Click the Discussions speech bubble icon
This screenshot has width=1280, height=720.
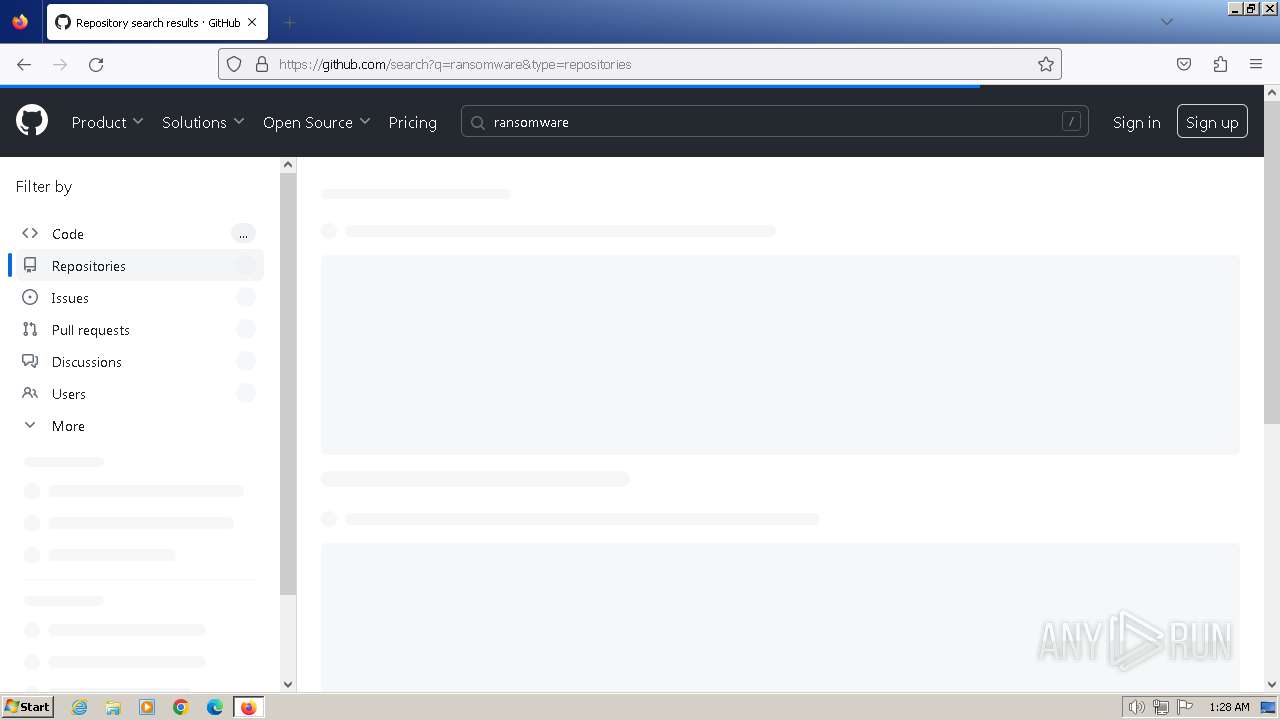[x=30, y=361]
